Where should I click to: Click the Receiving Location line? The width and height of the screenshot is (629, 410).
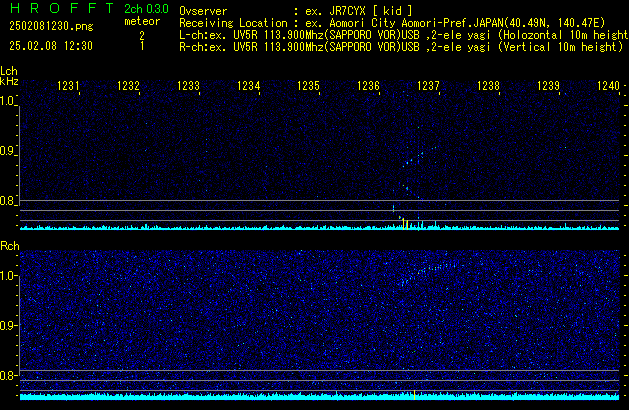(392, 23)
